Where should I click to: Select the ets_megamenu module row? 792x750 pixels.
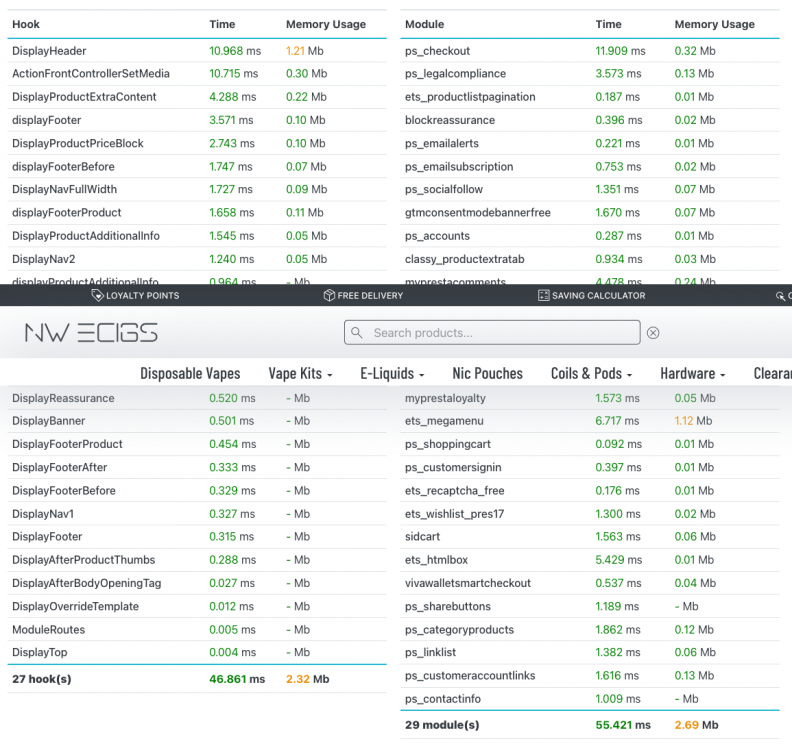(x=590, y=421)
